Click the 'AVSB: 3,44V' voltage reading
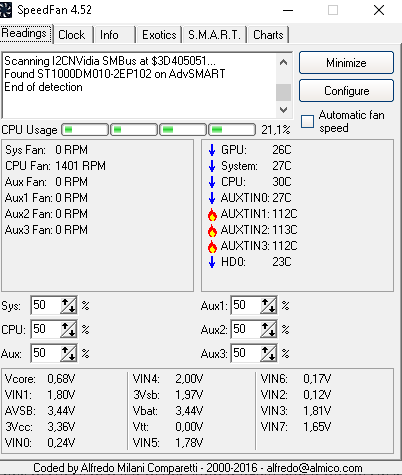The image size is (402, 475). tap(40, 411)
